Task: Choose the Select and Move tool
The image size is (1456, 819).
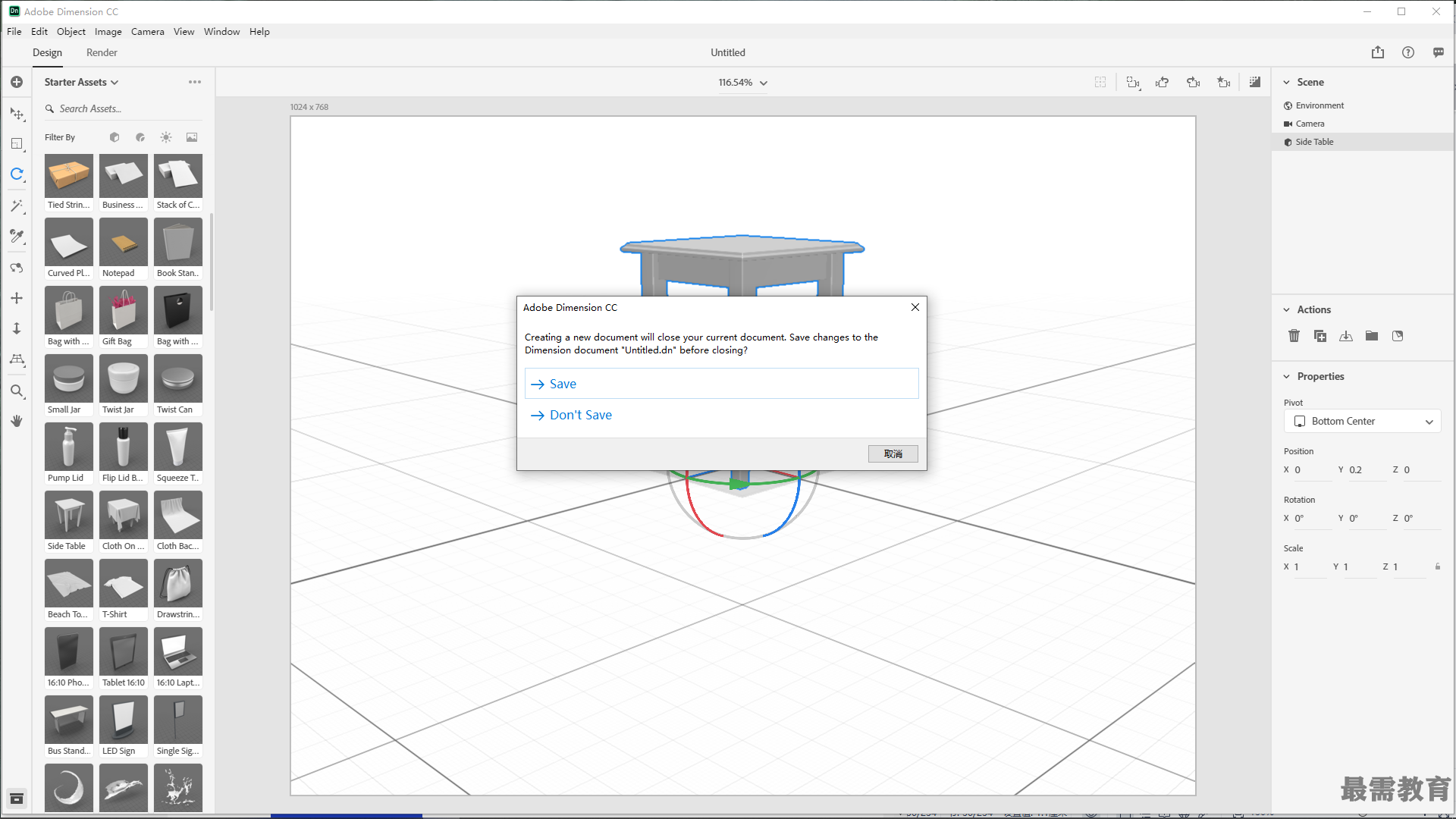Action: click(x=17, y=114)
